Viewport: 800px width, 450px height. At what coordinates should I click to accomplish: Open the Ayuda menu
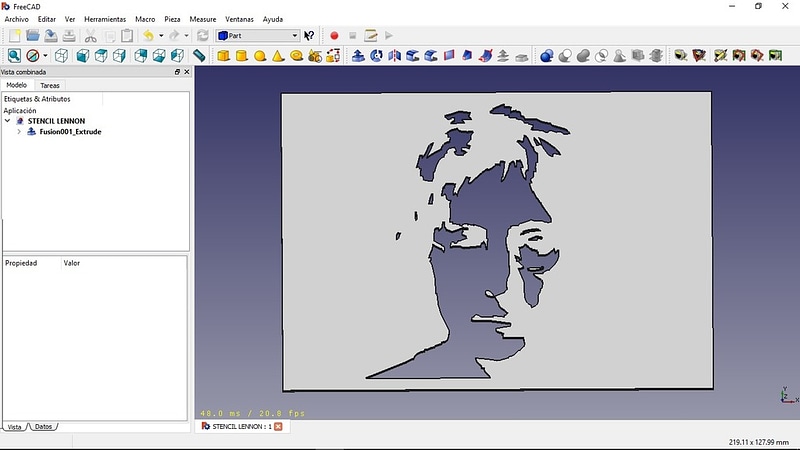(x=272, y=19)
